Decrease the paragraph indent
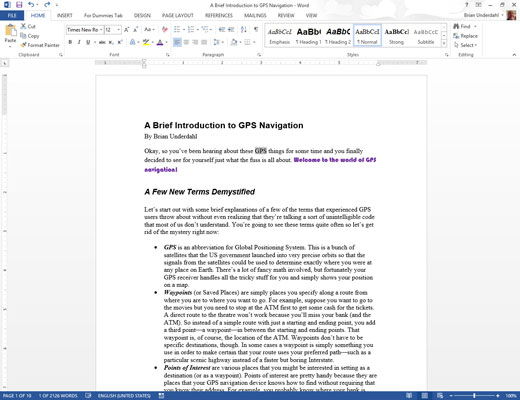This screenshot has height=400, width=520. [221, 30]
